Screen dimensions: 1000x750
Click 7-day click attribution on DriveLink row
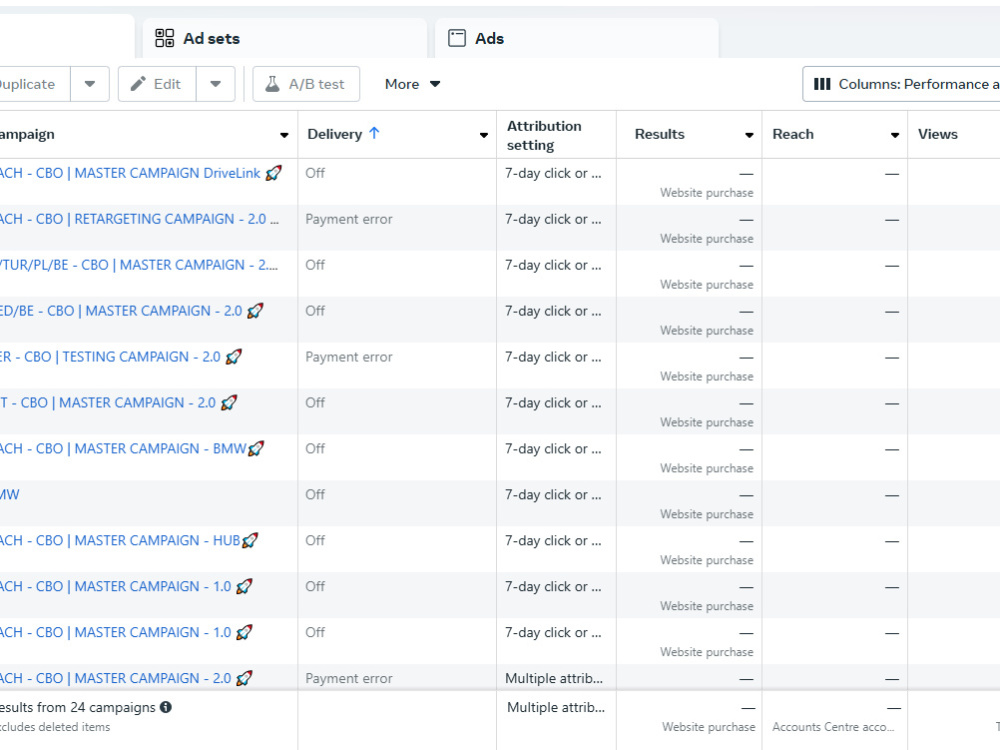click(553, 173)
